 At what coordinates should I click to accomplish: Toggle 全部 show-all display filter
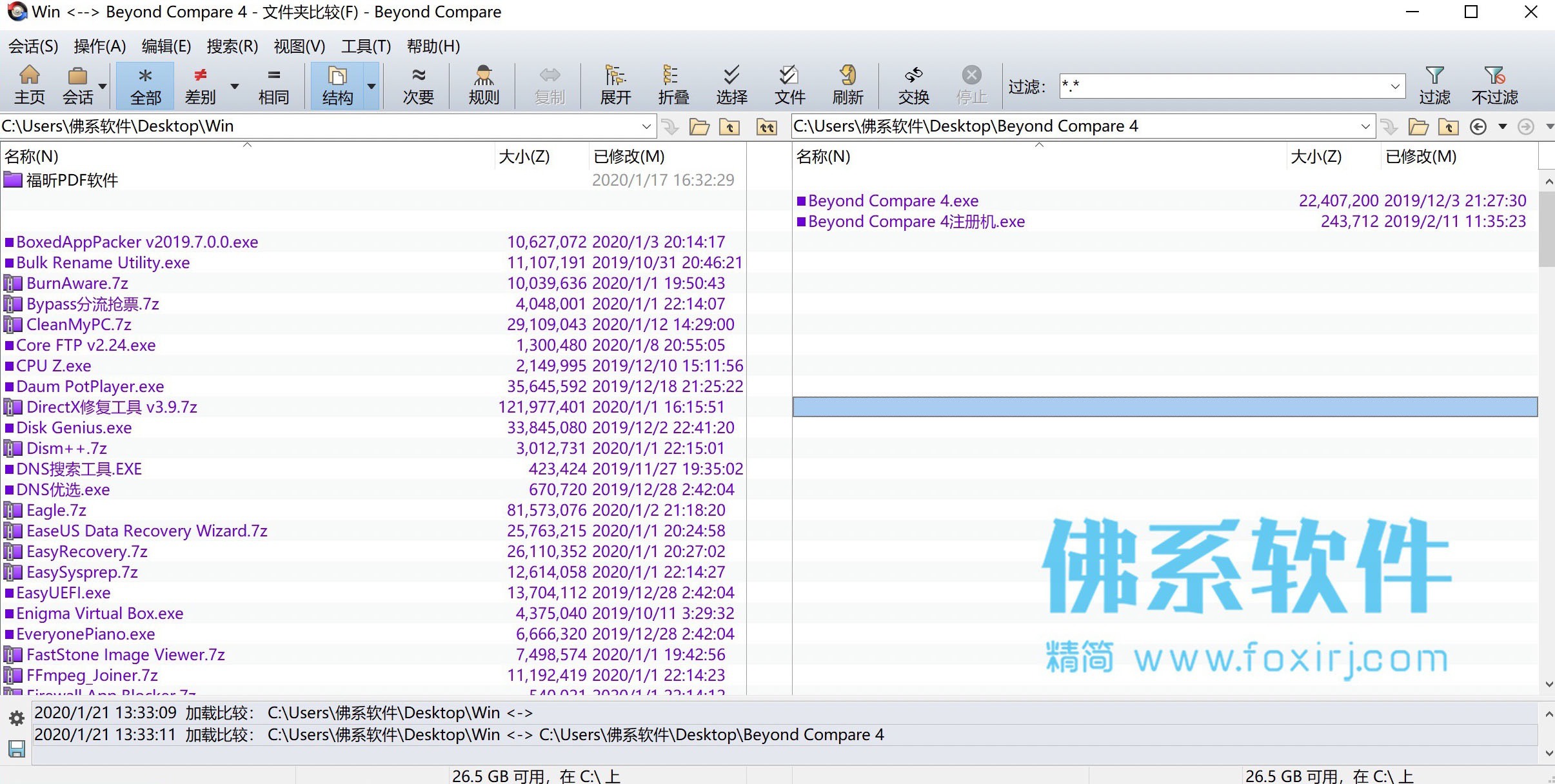[x=146, y=85]
